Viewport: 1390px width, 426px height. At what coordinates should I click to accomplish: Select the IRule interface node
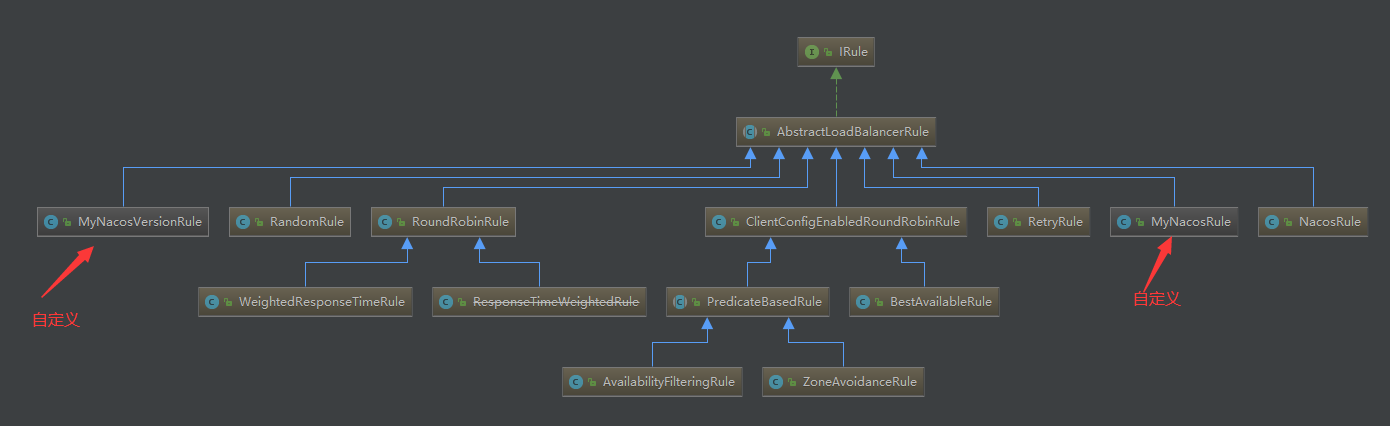836,52
